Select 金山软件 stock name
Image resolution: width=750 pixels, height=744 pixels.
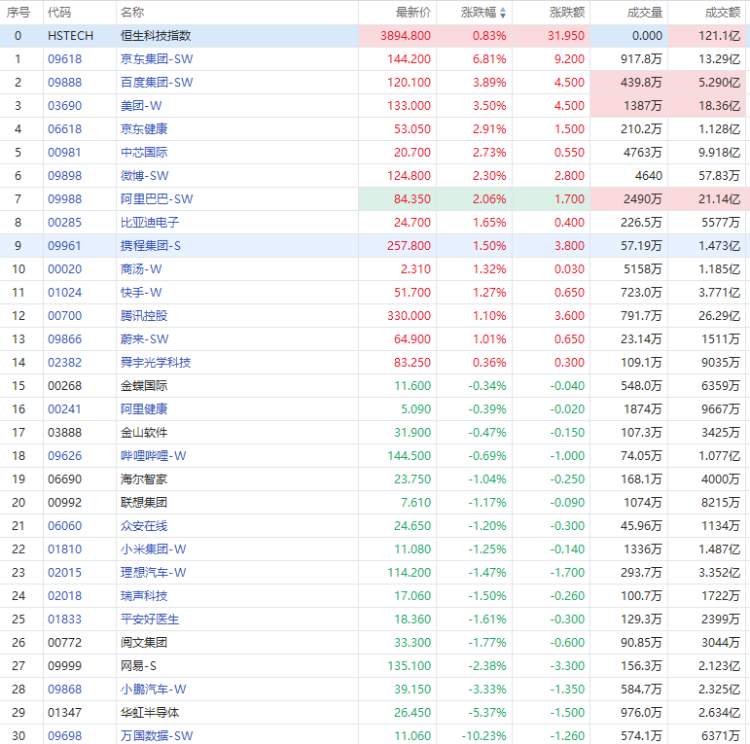[144, 433]
